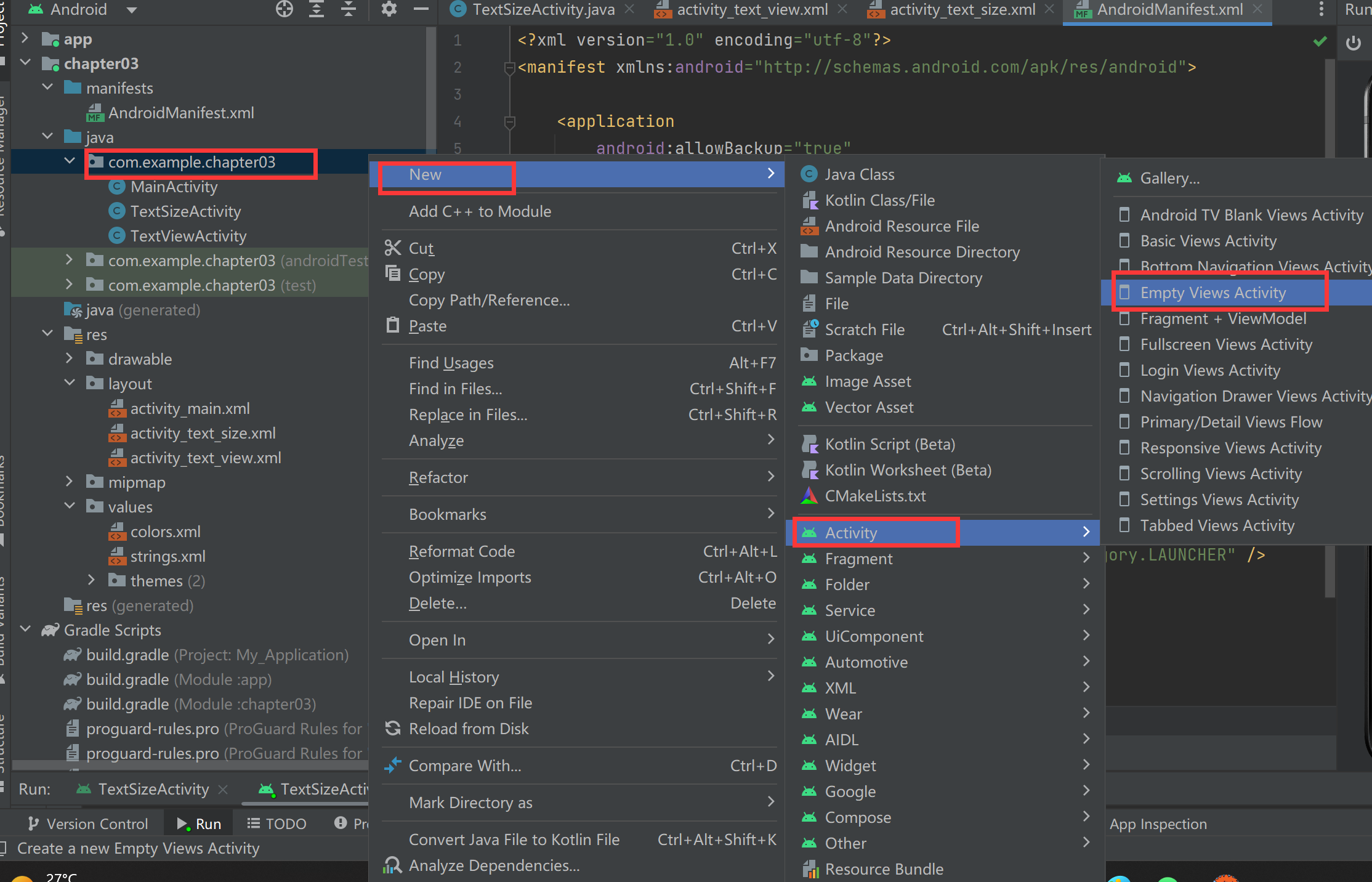Select the Android Resource File icon

point(810,225)
